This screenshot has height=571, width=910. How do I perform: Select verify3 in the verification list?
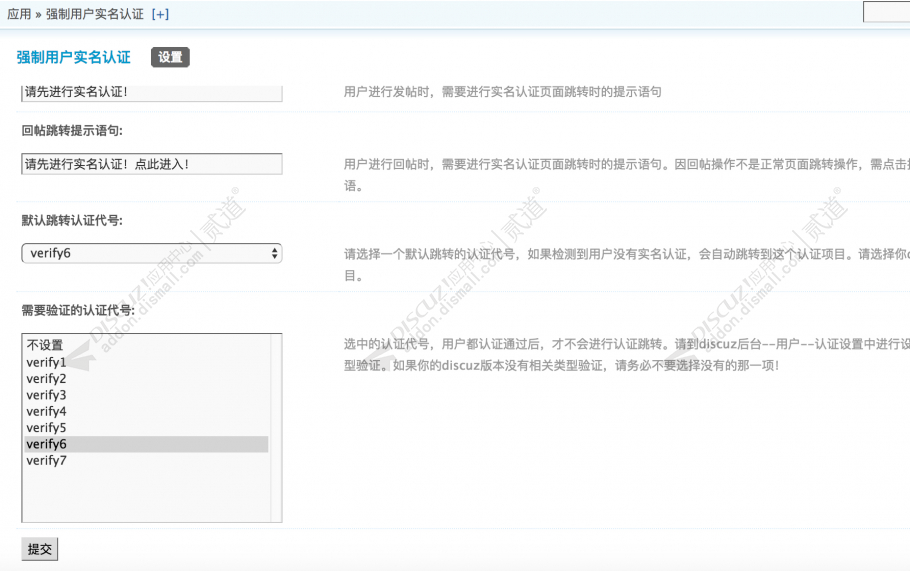click(x=147, y=395)
